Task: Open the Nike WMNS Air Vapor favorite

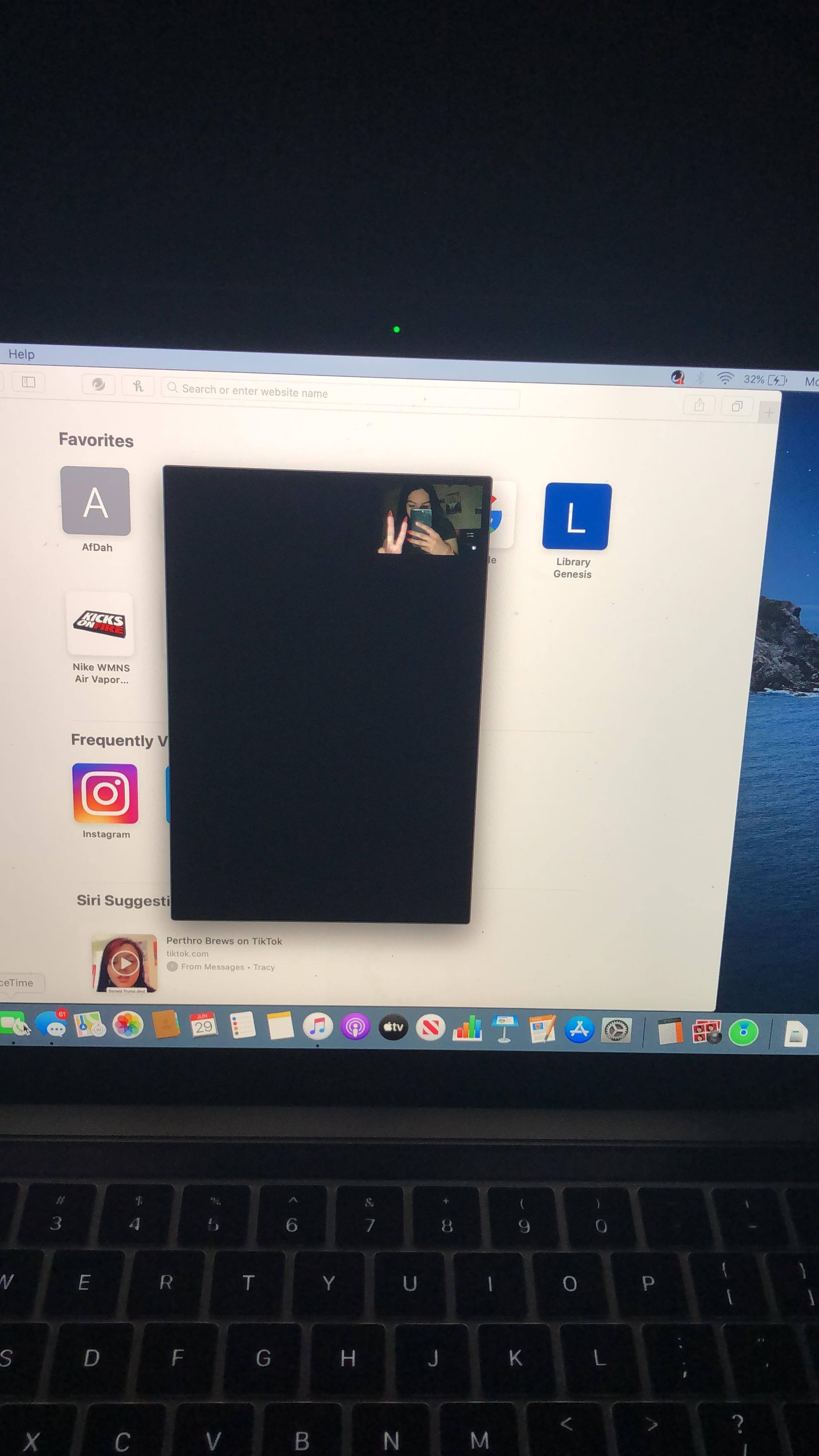Action: pos(100,625)
